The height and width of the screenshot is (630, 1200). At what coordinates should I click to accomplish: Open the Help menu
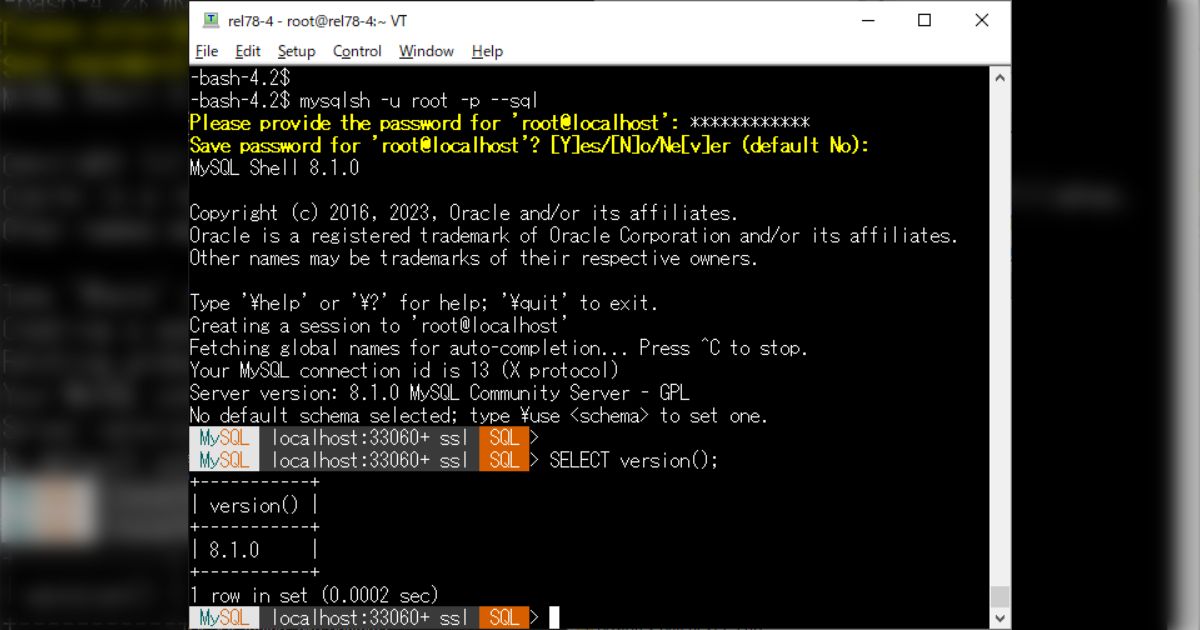[487, 51]
